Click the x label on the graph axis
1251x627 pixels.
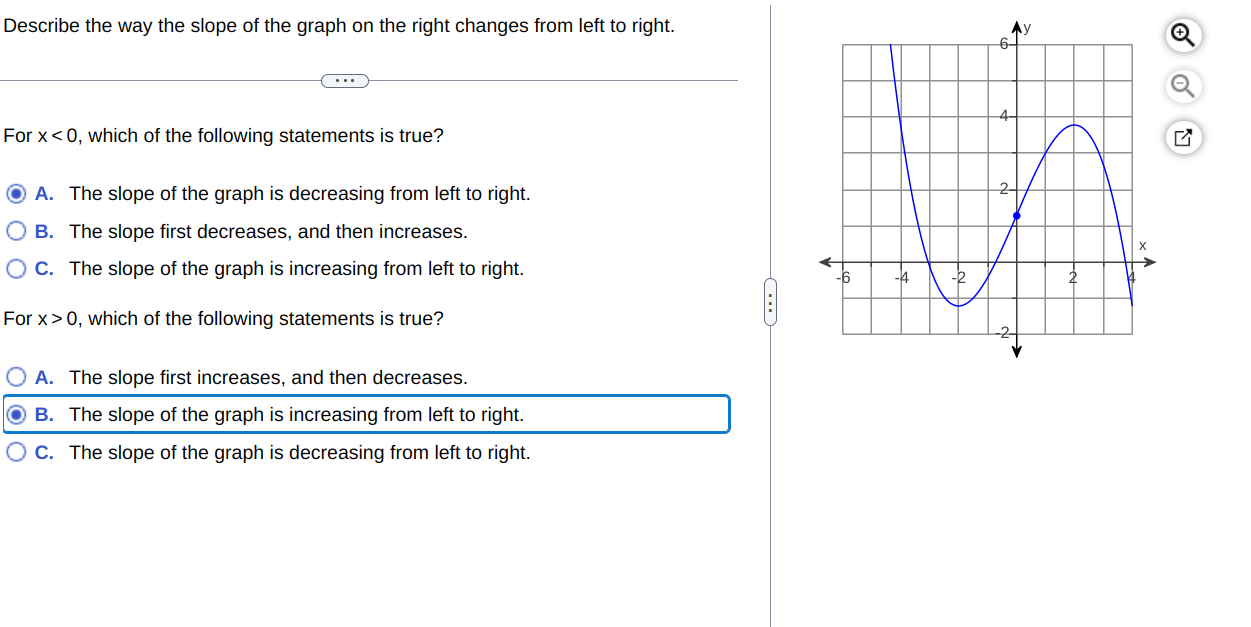[x=1143, y=245]
